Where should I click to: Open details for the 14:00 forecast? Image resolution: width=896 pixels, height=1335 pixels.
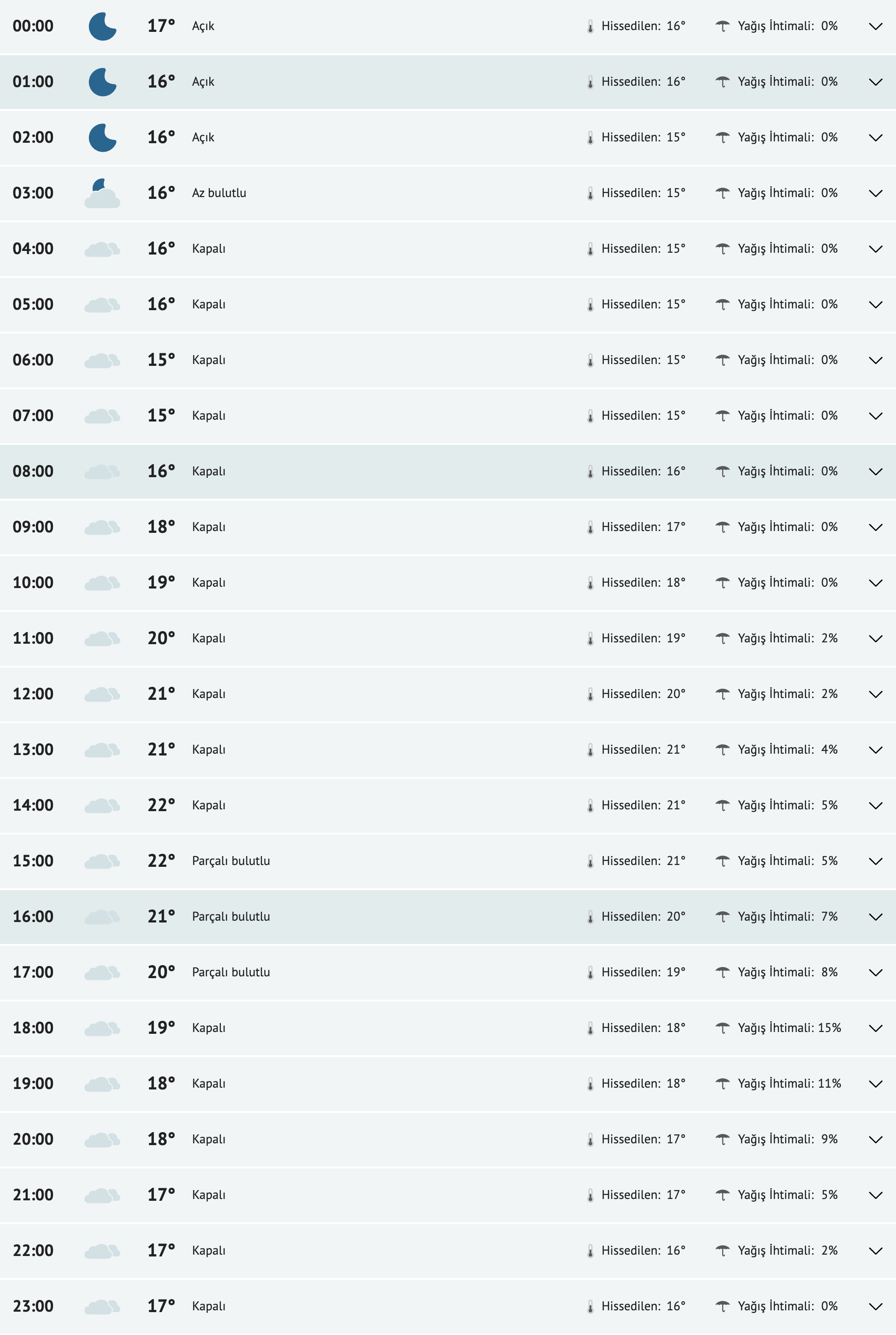(875, 804)
